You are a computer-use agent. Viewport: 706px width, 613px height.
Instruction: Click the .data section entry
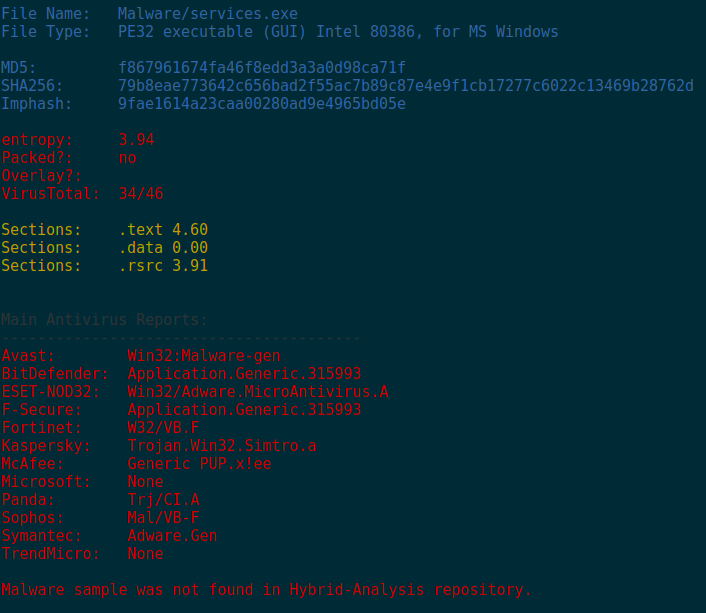tap(163, 248)
